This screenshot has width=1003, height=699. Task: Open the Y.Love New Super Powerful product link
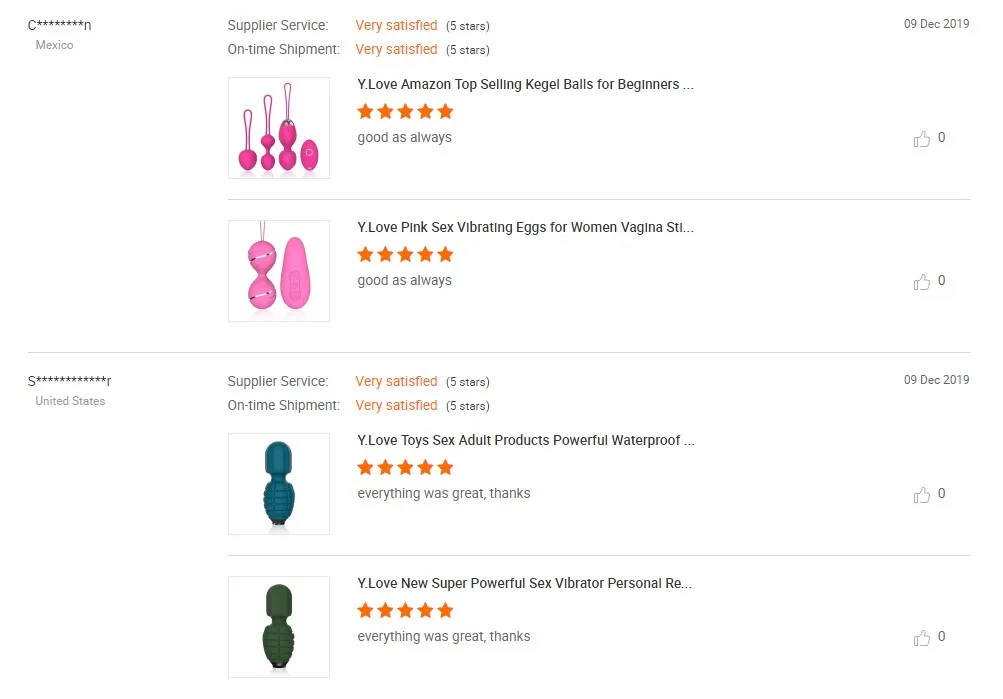(524, 584)
